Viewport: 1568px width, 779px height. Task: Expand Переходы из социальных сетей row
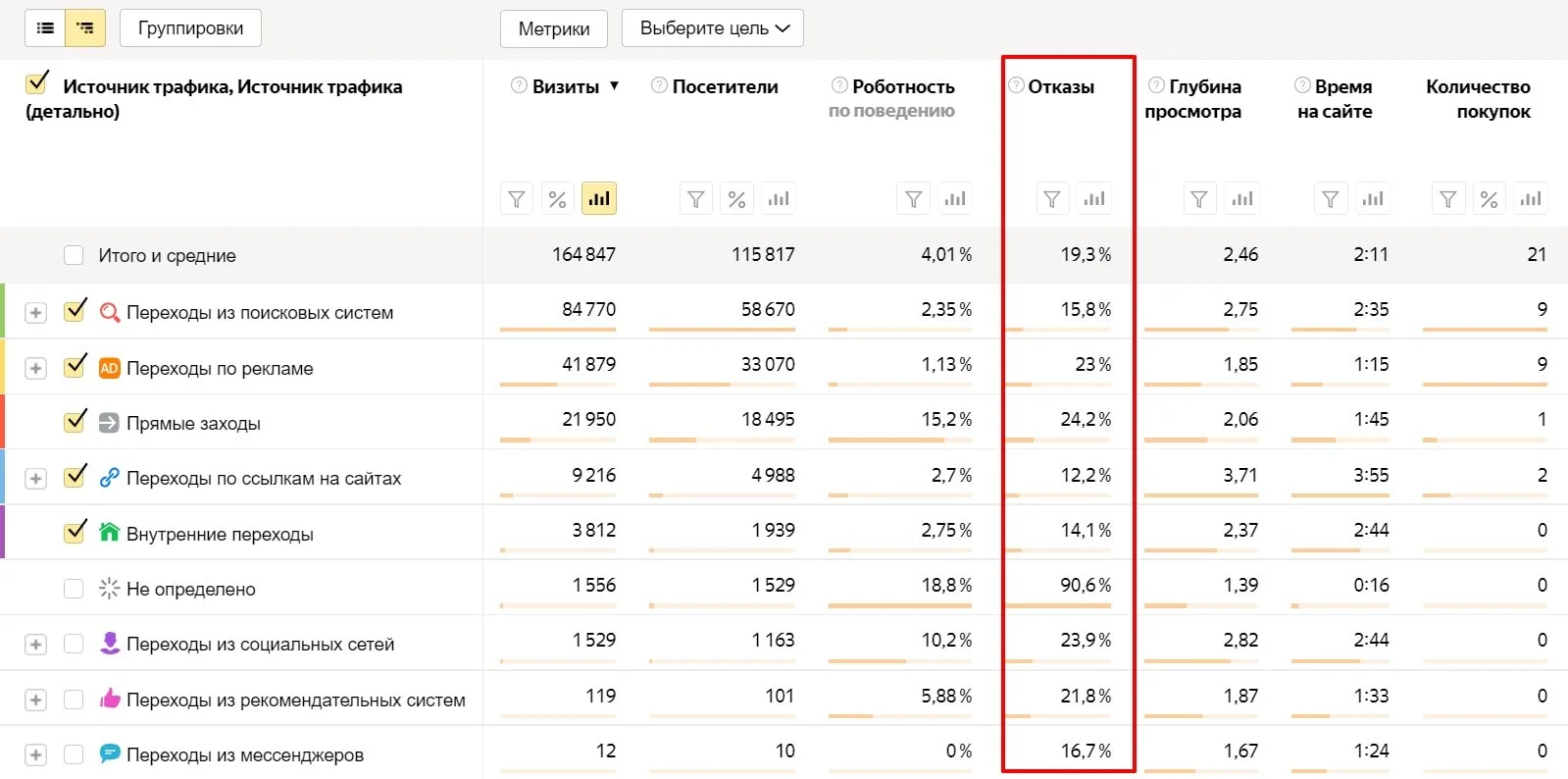tap(36, 645)
